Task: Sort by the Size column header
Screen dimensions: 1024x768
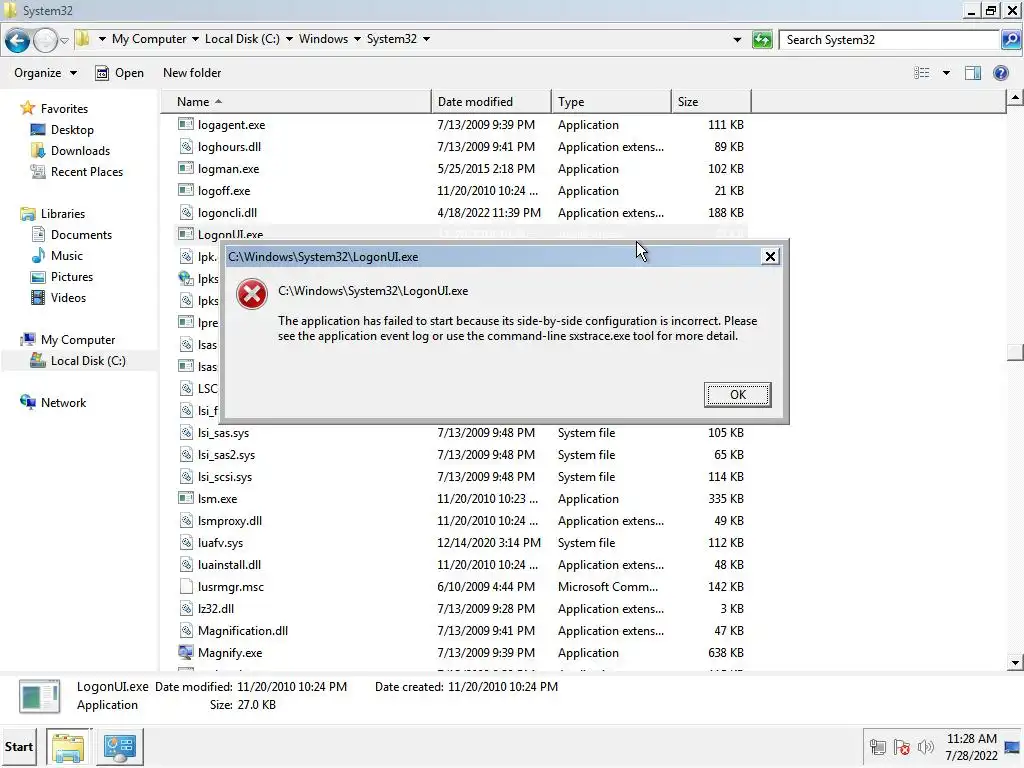Action: pos(711,102)
